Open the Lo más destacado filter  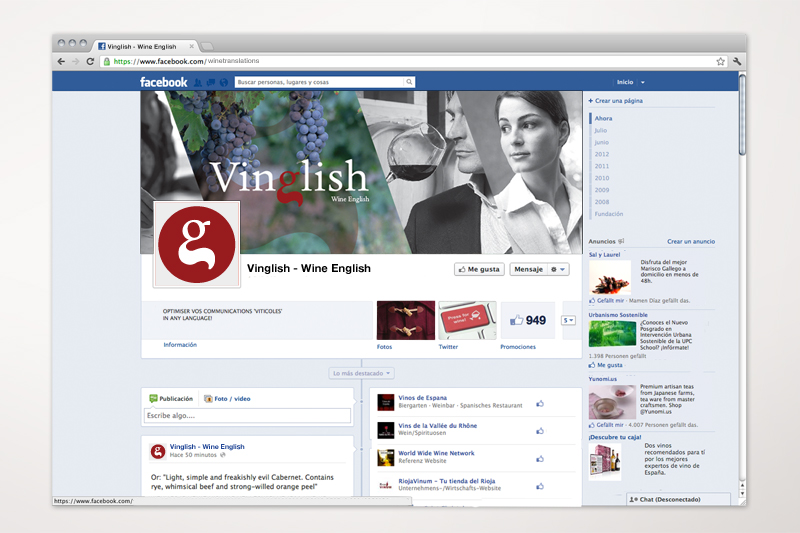pos(362,373)
